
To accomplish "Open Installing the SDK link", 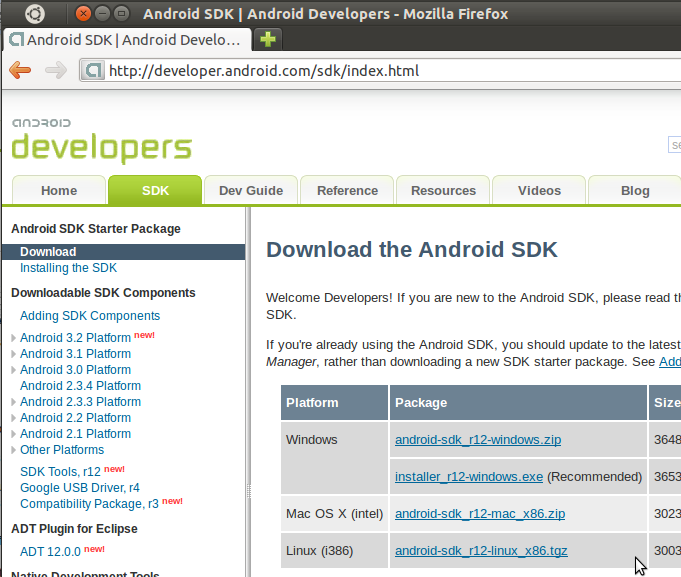I will coord(68,268).
